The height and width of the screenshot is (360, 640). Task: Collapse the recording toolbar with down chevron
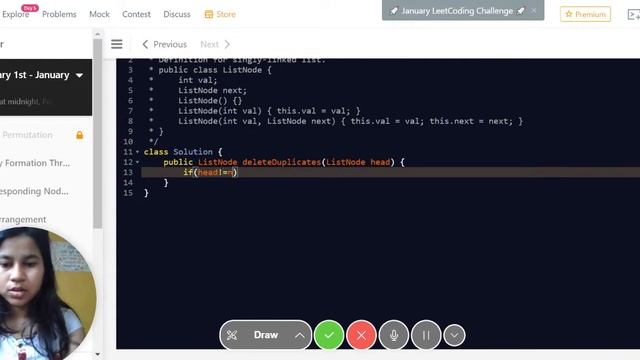(x=454, y=336)
